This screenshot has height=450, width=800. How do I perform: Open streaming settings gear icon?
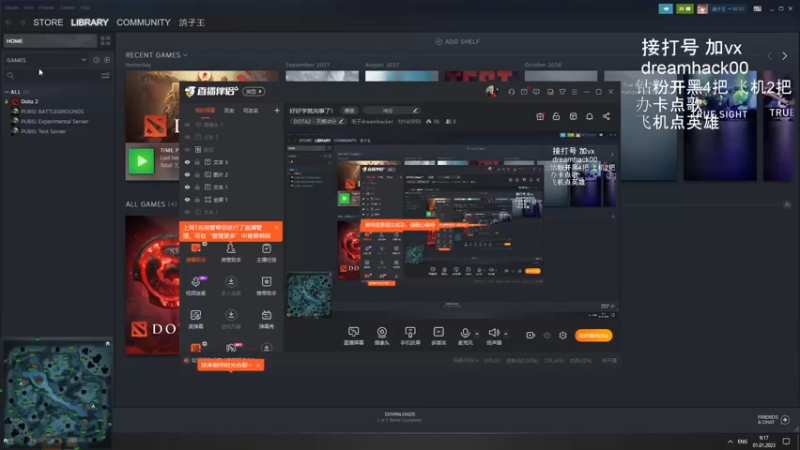coord(563,335)
